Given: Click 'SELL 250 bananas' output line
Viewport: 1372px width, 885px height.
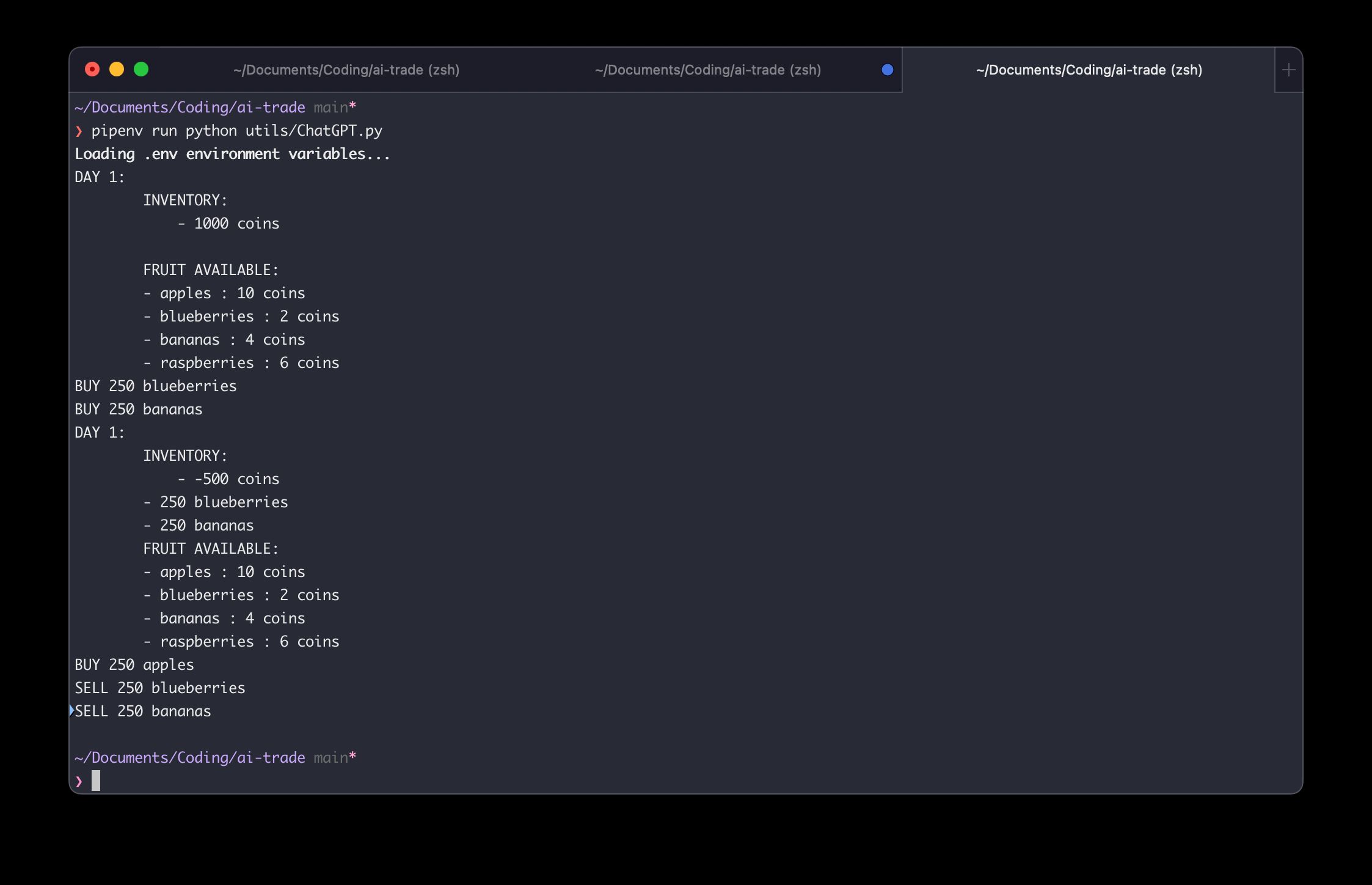Looking at the screenshot, I should (x=143, y=711).
